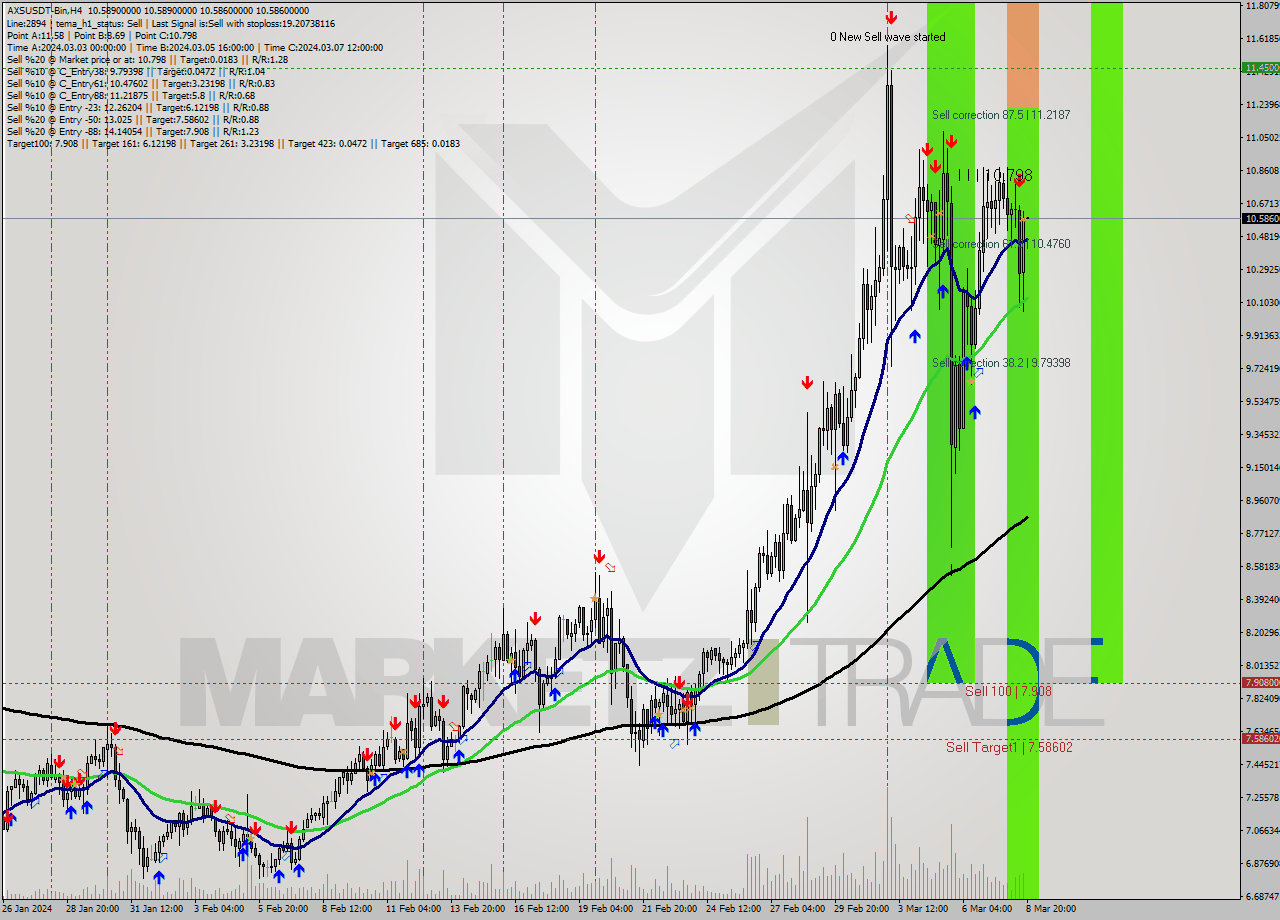This screenshot has height=920, width=1280.
Task: Click the 8.202 price axis label
Action: [x=1262, y=632]
